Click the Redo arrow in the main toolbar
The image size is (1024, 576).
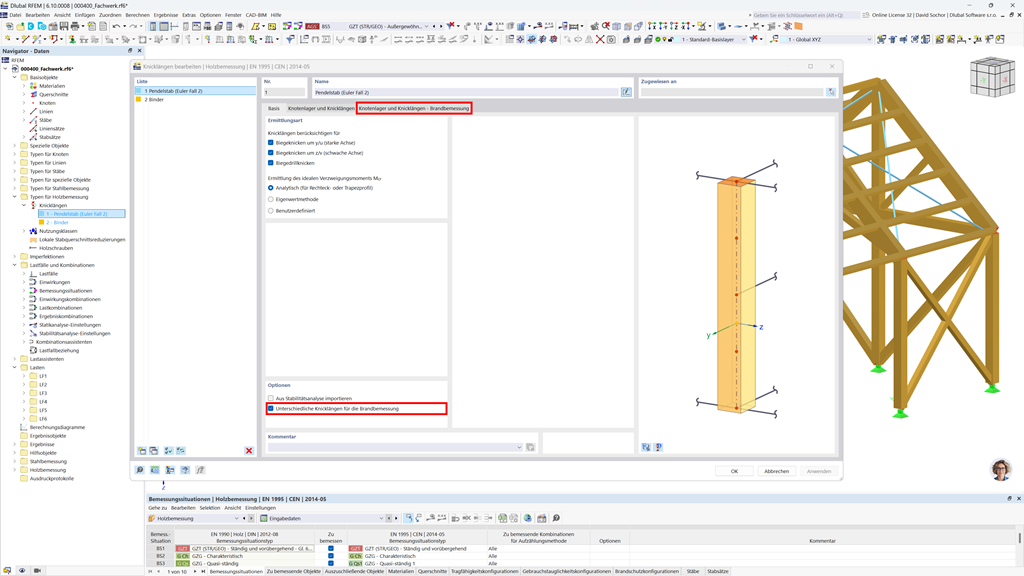pos(133,26)
